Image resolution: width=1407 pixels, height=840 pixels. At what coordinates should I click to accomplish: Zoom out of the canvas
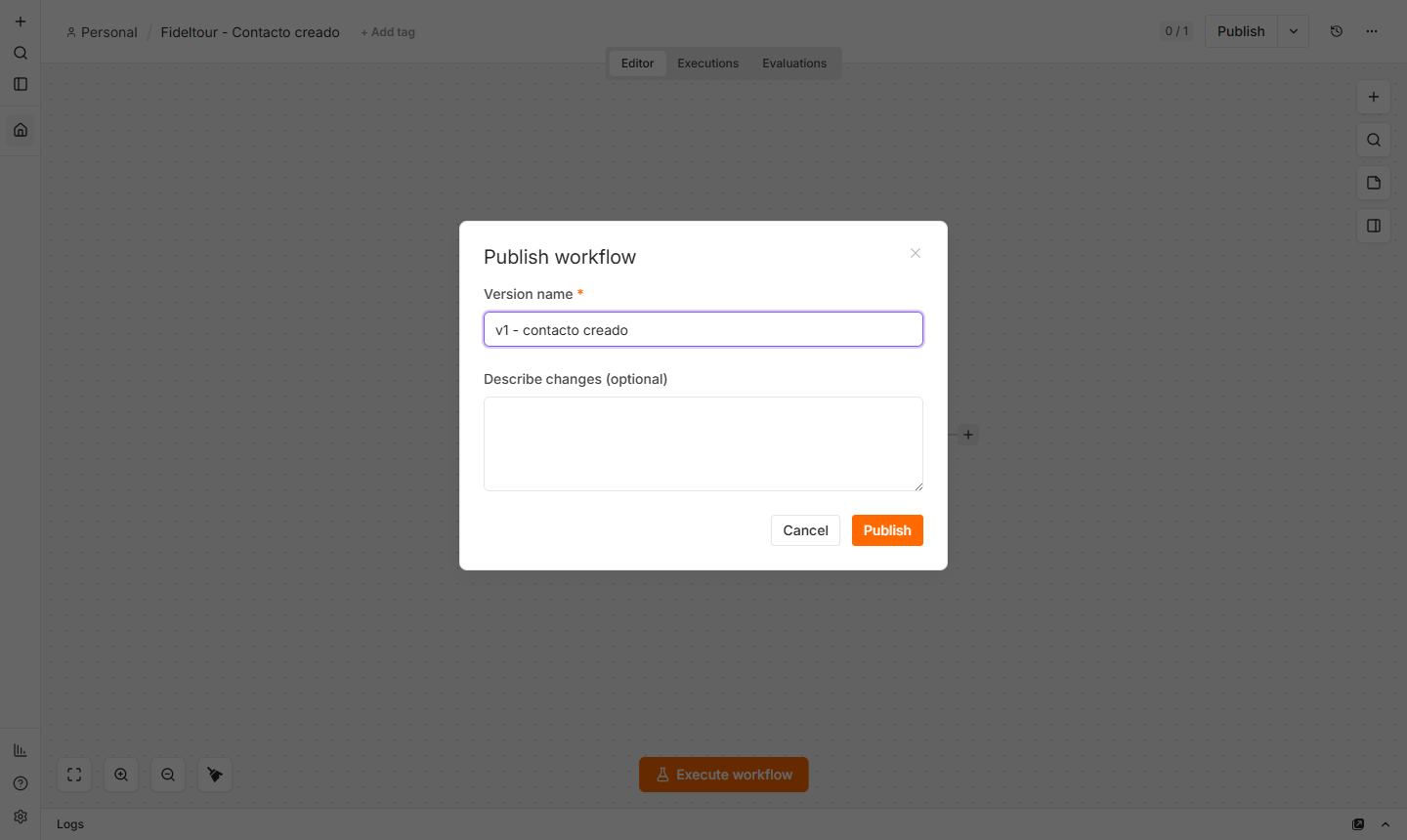(168, 775)
